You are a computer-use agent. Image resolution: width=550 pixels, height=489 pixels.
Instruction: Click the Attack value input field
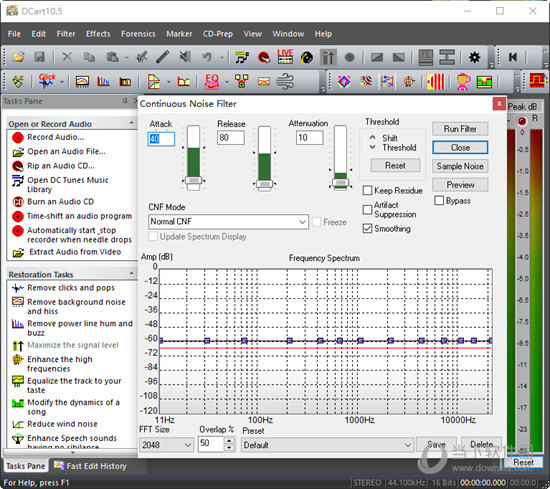coord(161,139)
